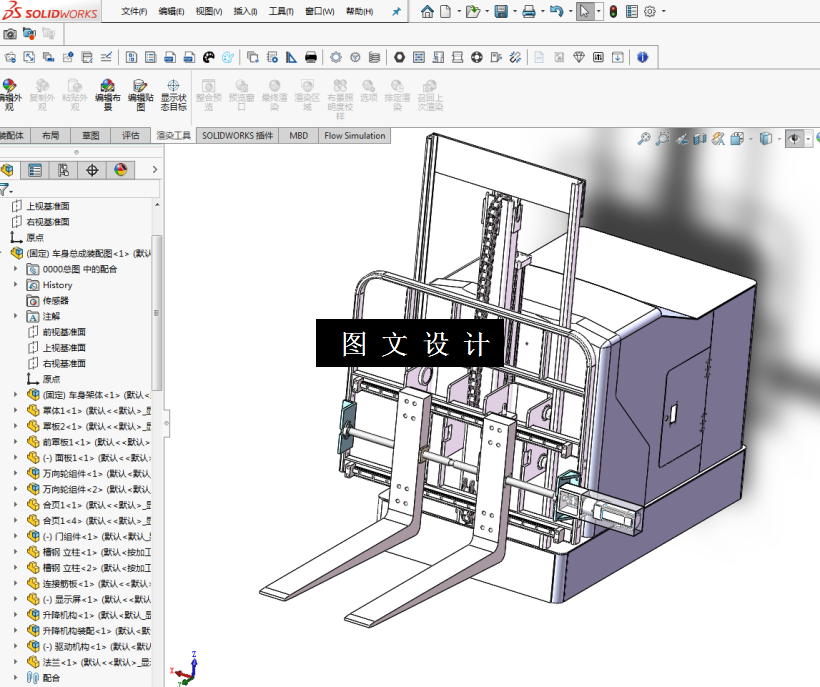This screenshot has height=687, width=820.
Task: Switch to the SOLIDWORKS 插件 tab
Action: tap(237, 135)
